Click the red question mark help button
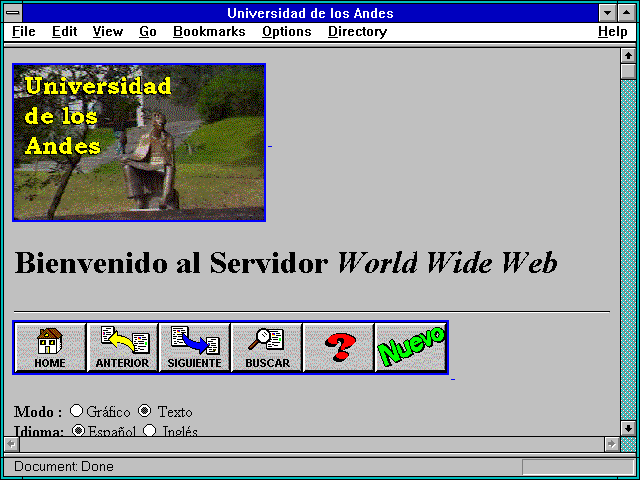640x480 pixels. [x=338, y=347]
